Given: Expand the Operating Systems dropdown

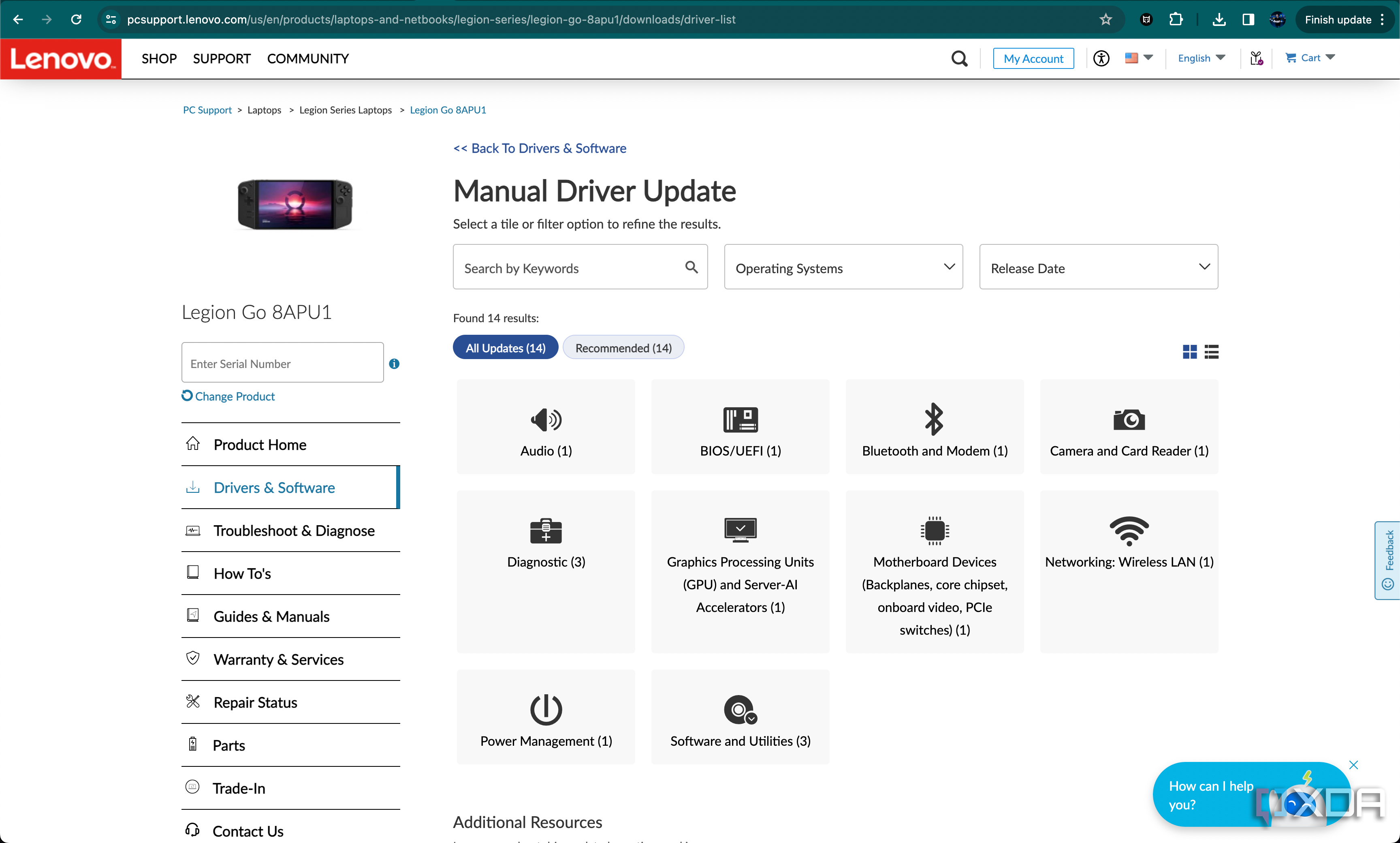Looking at the screenshot, I should click(843, 267).
